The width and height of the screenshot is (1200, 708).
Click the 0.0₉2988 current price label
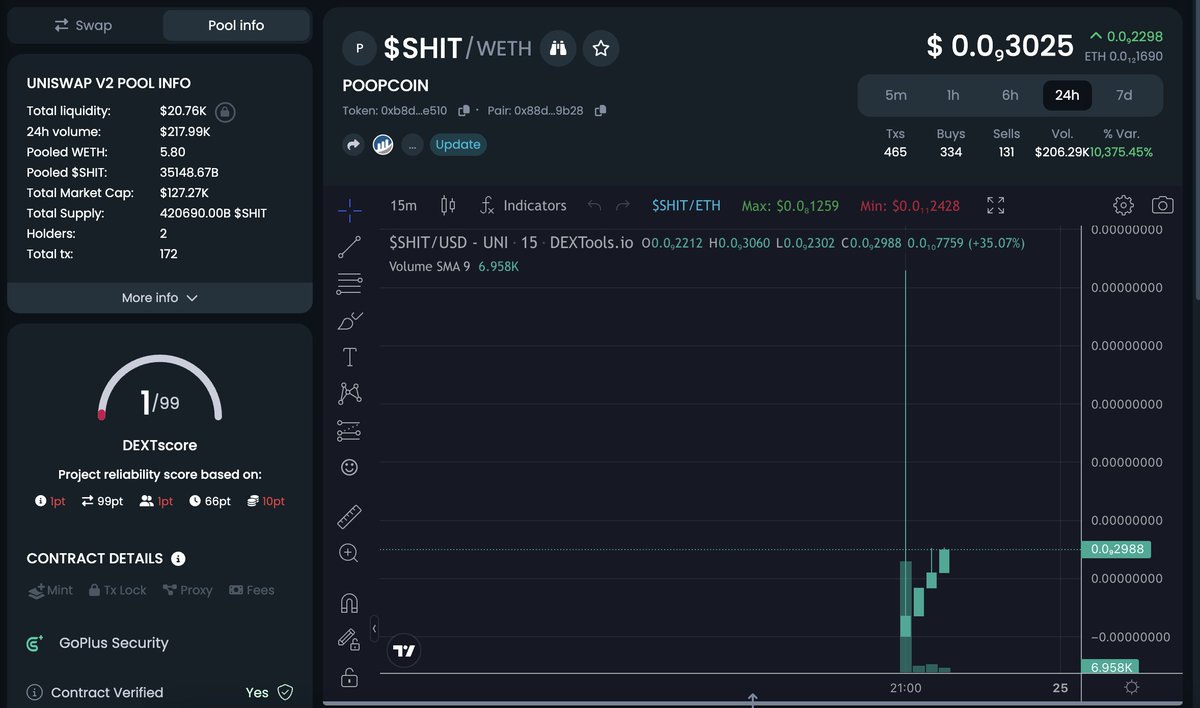click(1116, 549)
